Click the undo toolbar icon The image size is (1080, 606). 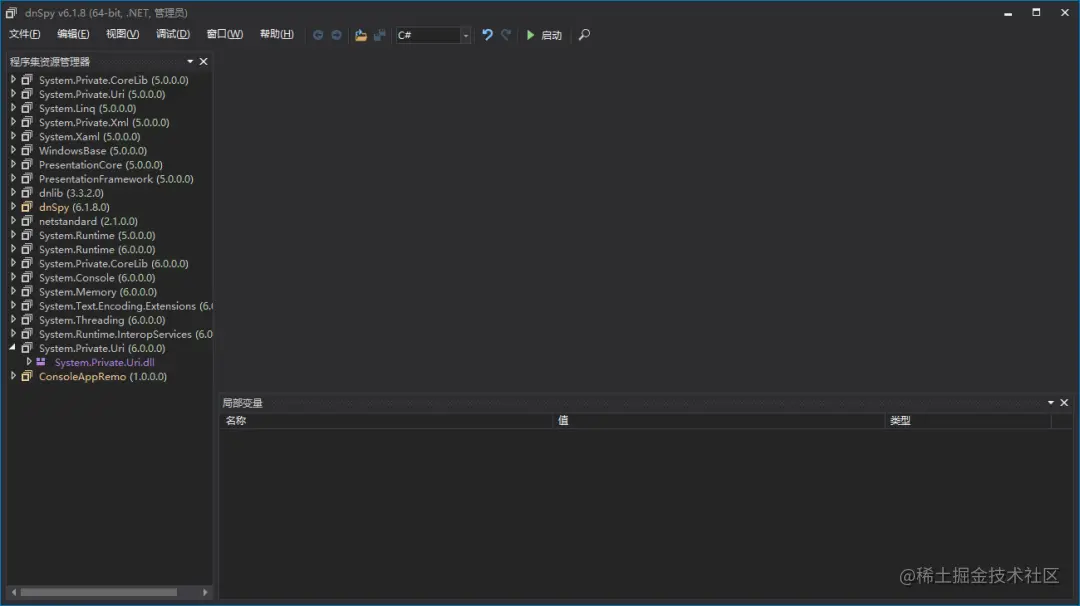(487, 34)
